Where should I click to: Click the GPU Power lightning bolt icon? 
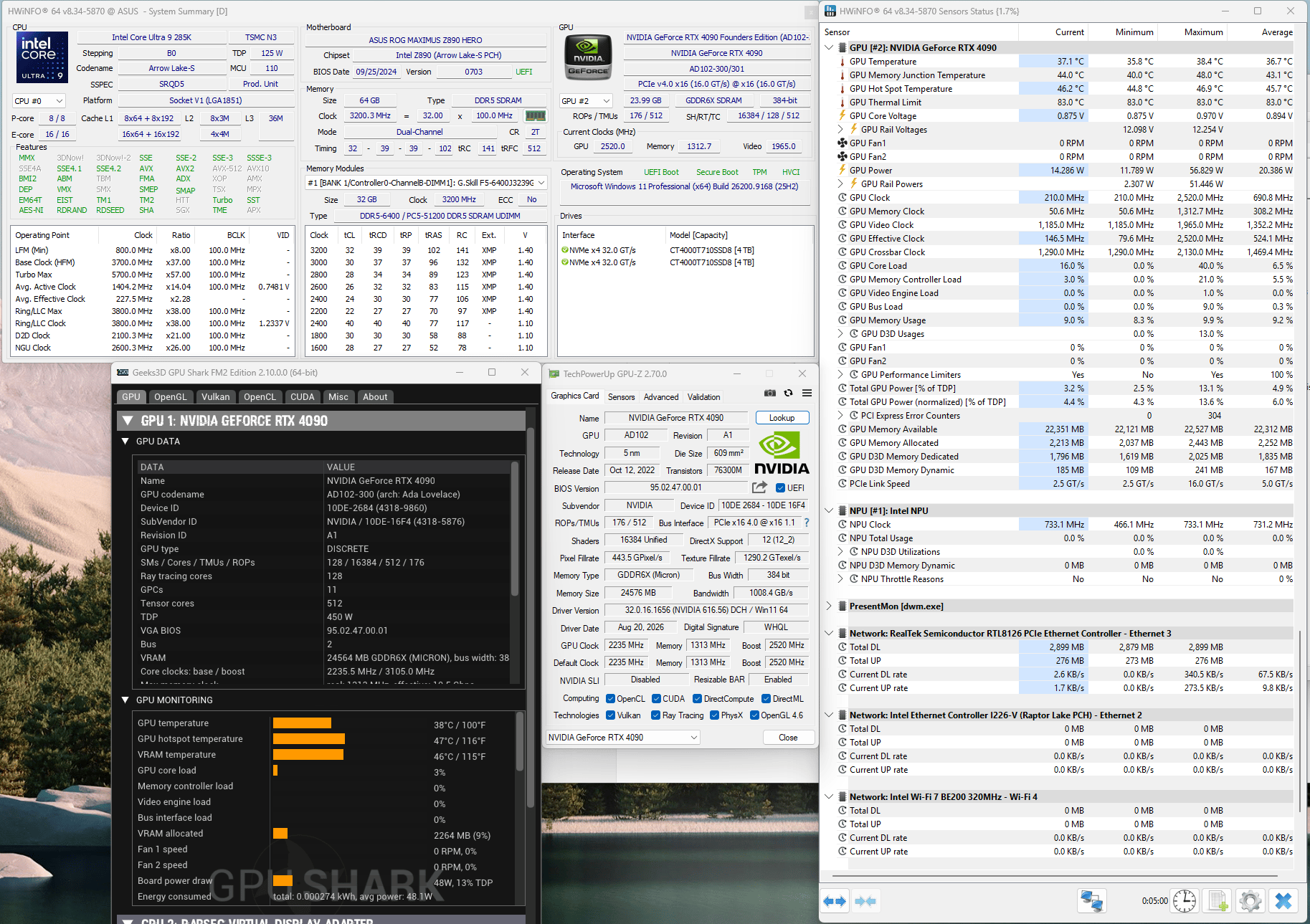click(843, 171)
